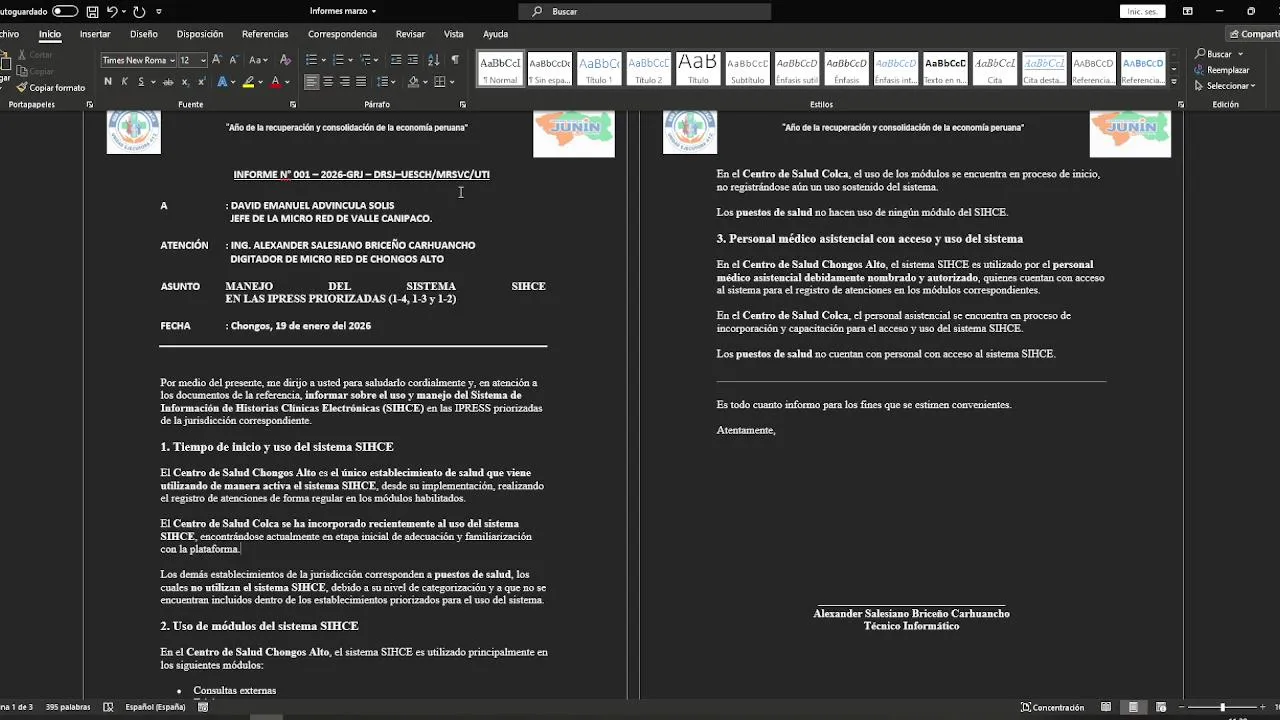
Task: Decrease the paragraph indent
Action: 396,60
